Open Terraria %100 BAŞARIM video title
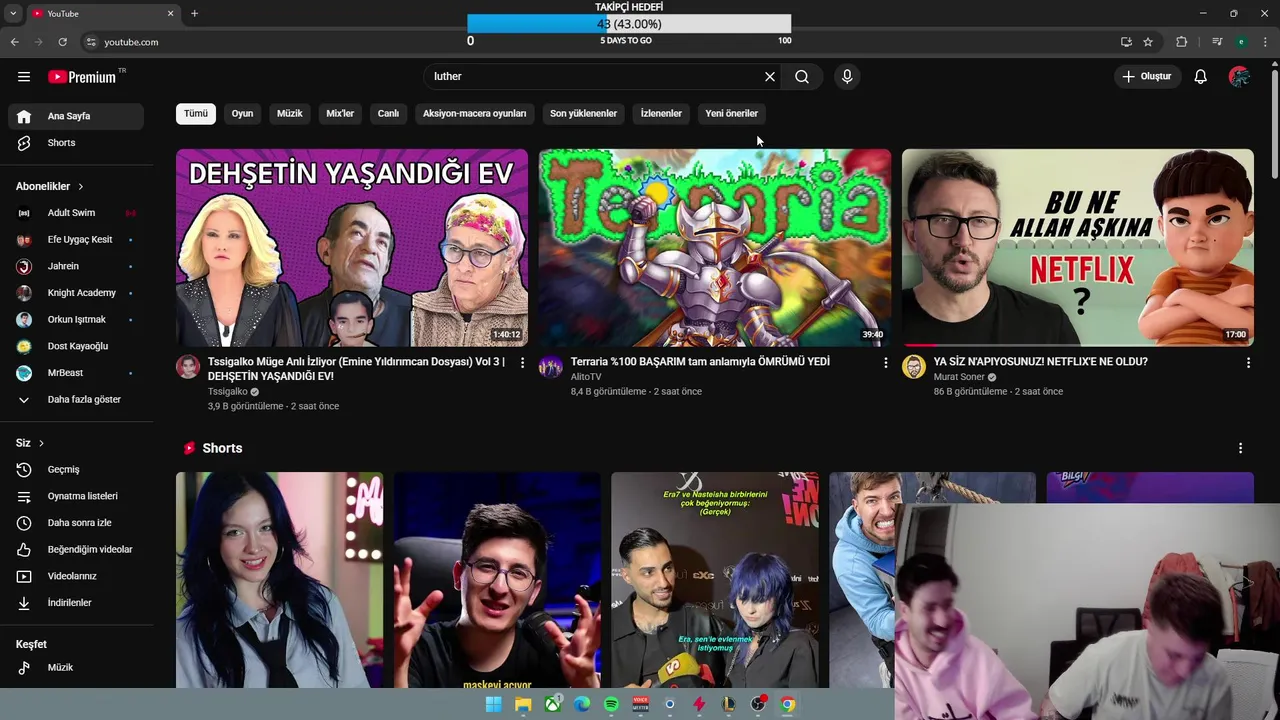 (700, 362)
